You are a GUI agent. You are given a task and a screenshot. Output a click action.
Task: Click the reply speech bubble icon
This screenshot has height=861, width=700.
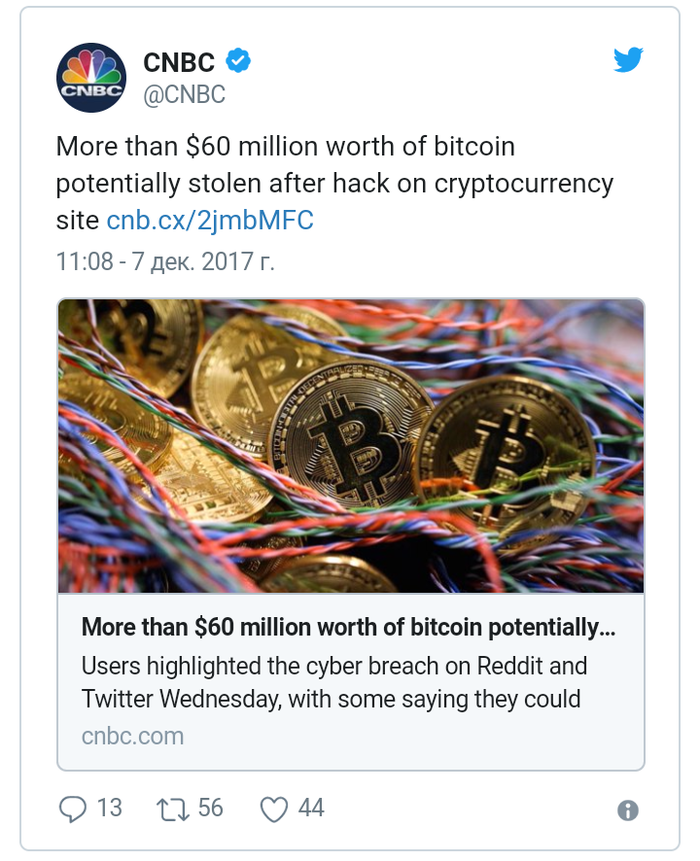click(x=73, y=808)
